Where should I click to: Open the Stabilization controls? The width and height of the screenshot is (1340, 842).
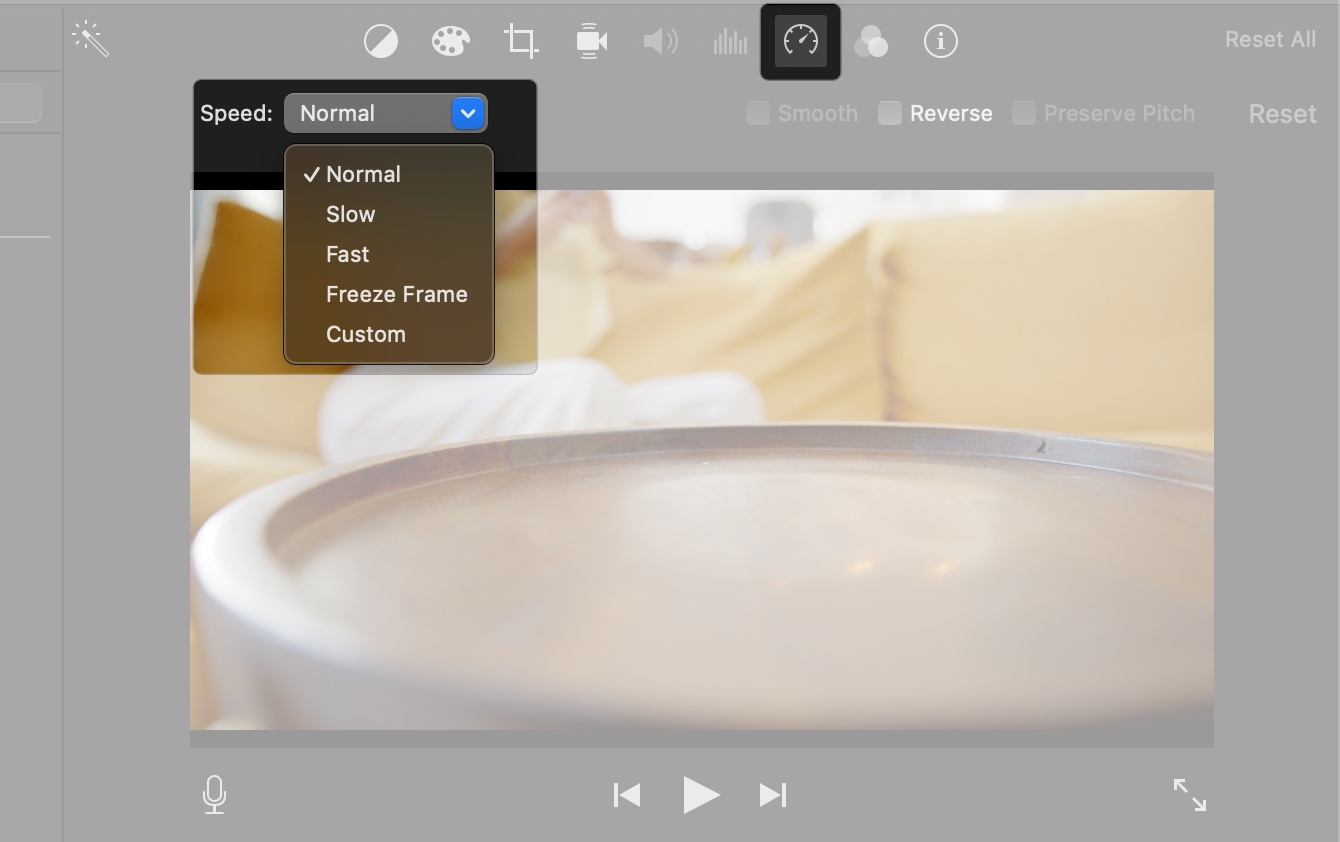point(590,41)
